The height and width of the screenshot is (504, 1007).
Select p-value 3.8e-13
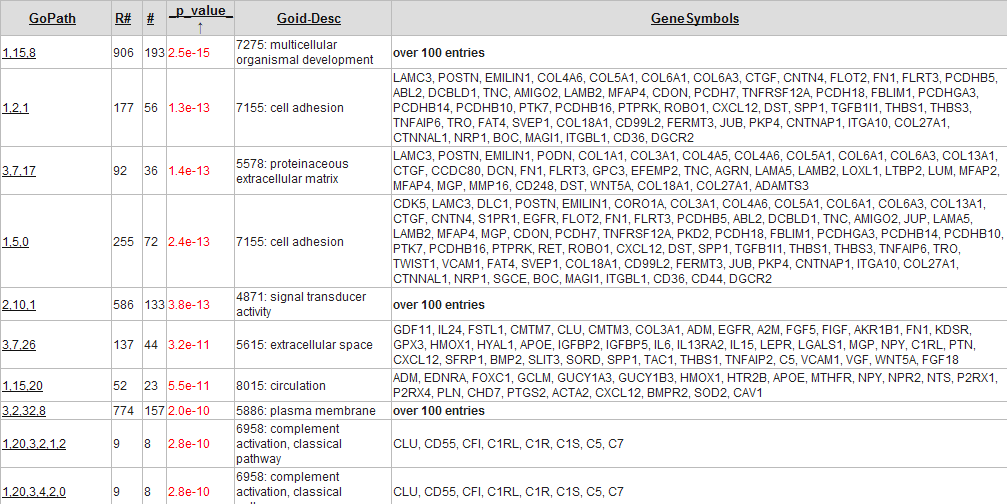pos(188,304)
